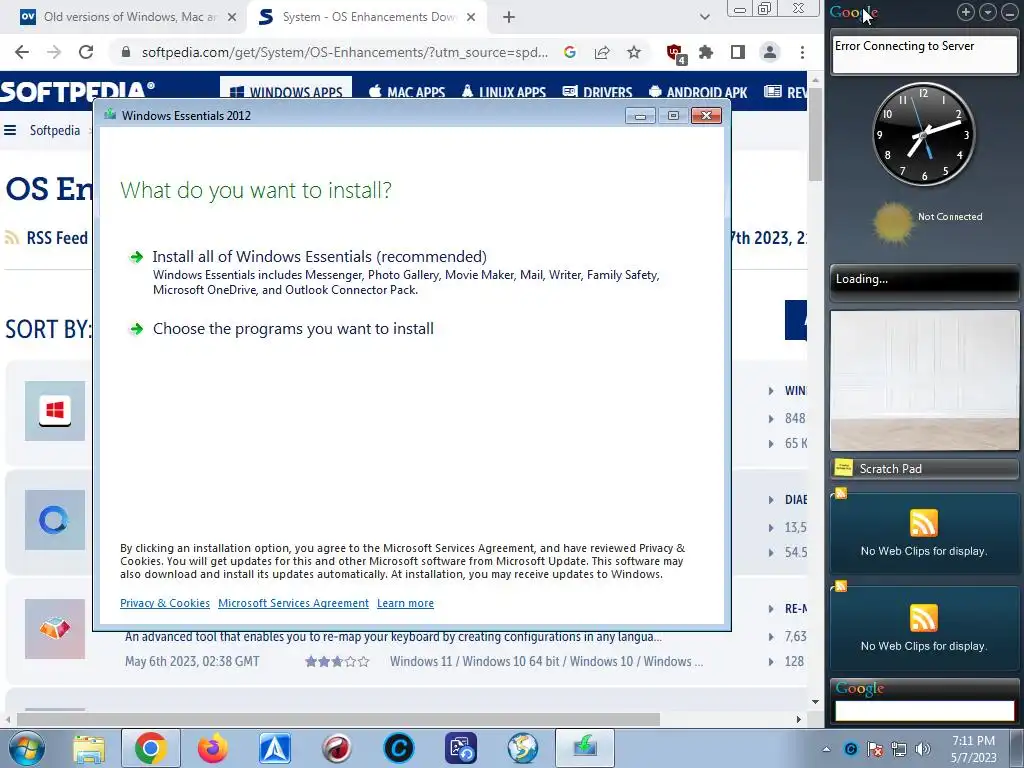Click the photo slideshow gadget

point(925,380)
